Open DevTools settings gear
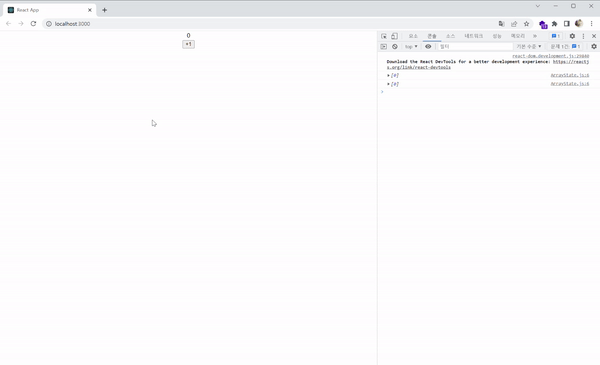This screenshot has height=365, width=600. click(x=572, y=36)
